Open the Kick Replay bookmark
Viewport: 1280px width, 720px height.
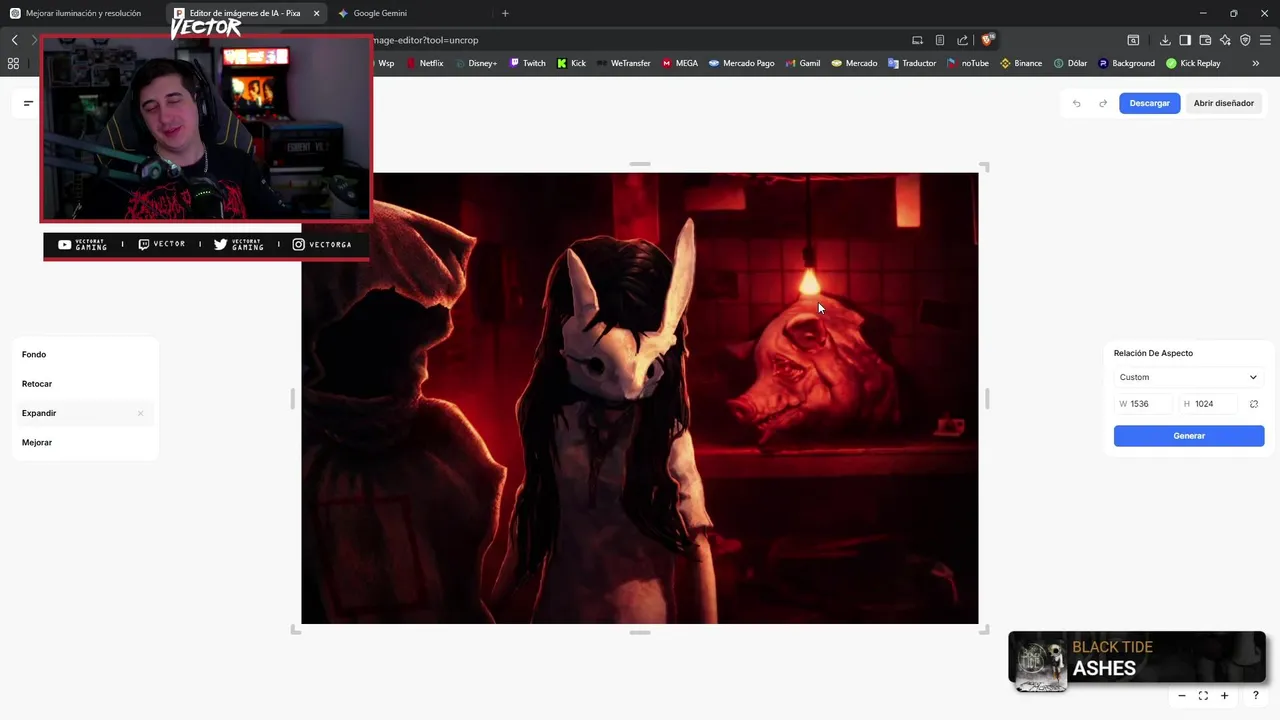tap(1193, 63)
